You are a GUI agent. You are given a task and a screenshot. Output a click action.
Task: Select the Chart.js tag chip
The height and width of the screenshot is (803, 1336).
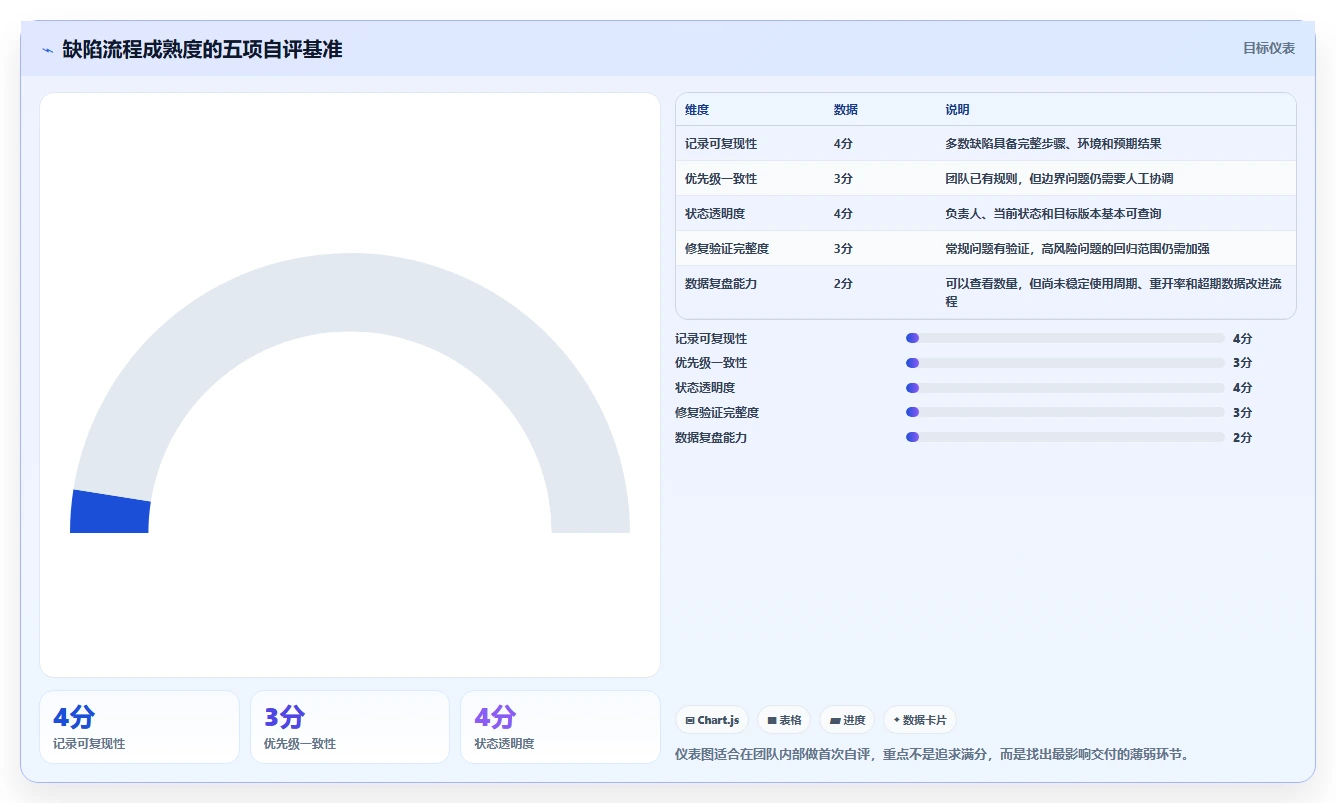point(712,720)
